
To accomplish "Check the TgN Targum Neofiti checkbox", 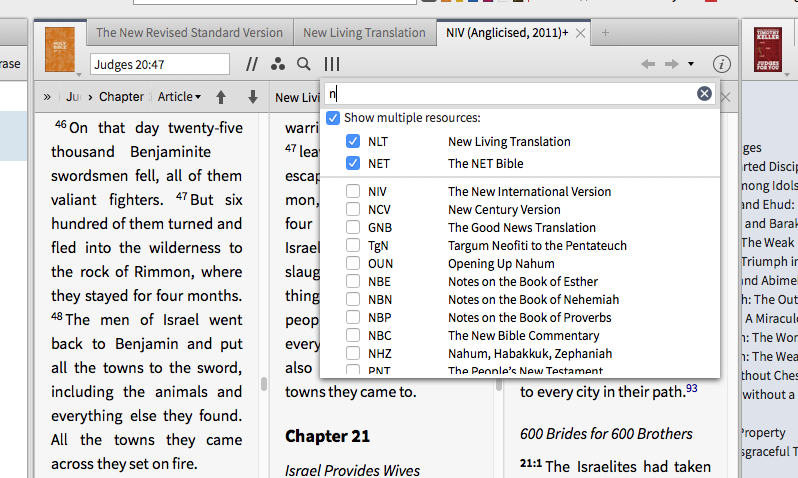I will point(353,245).
